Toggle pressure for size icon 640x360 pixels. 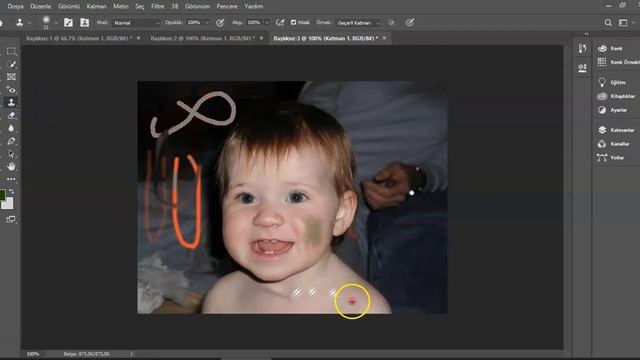coord(410,22)
